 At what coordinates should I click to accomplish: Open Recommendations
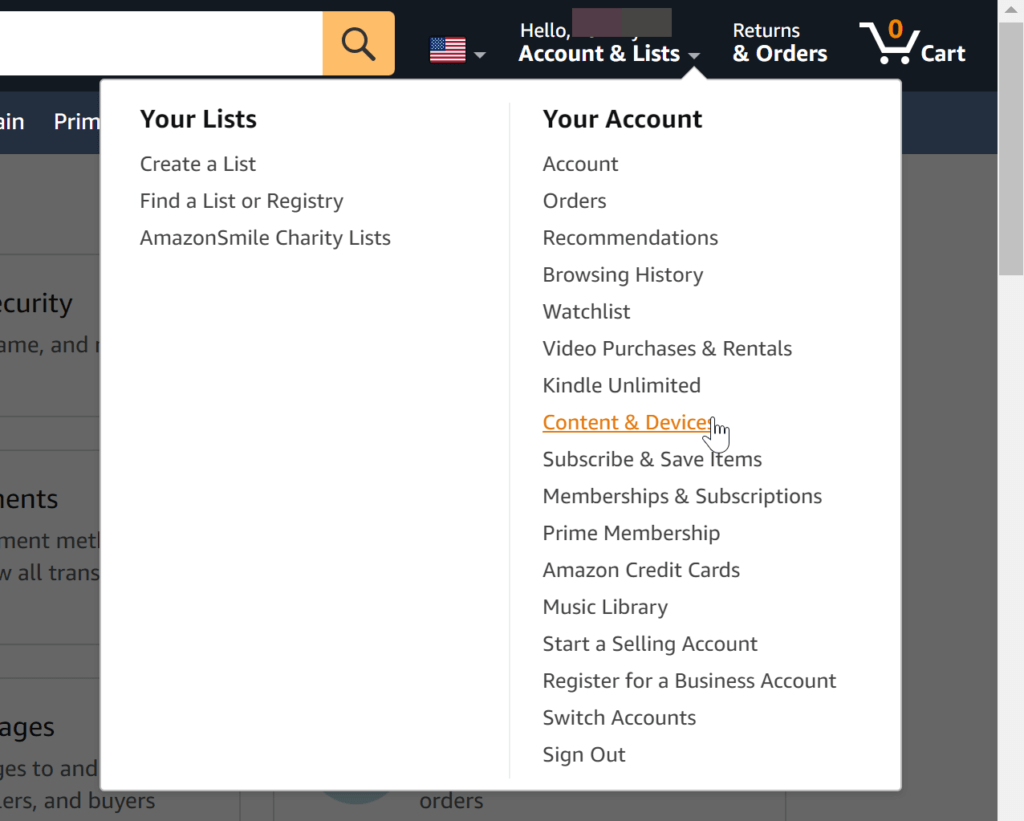point(630,238)
